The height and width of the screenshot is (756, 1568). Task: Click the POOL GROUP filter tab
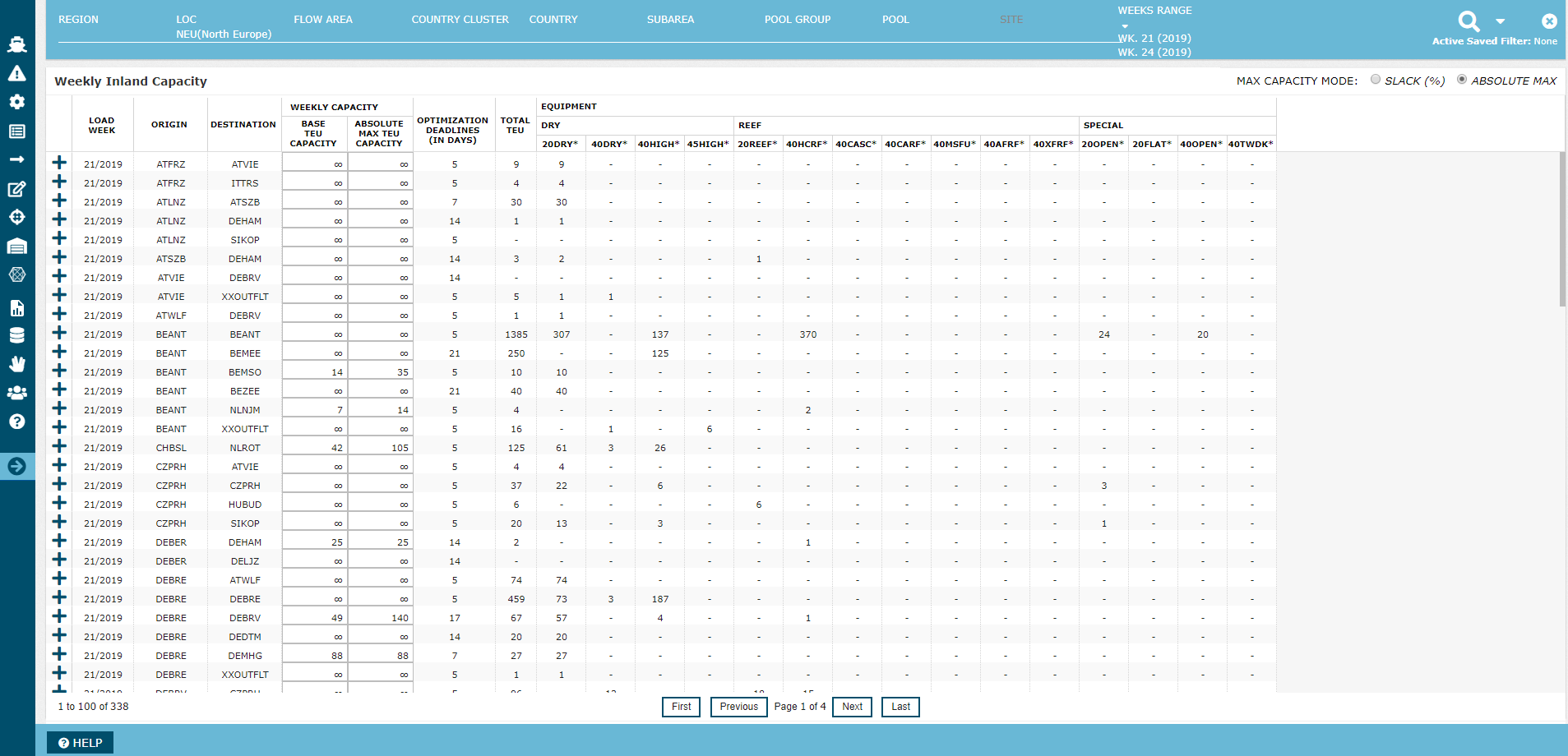click(797, 20)
